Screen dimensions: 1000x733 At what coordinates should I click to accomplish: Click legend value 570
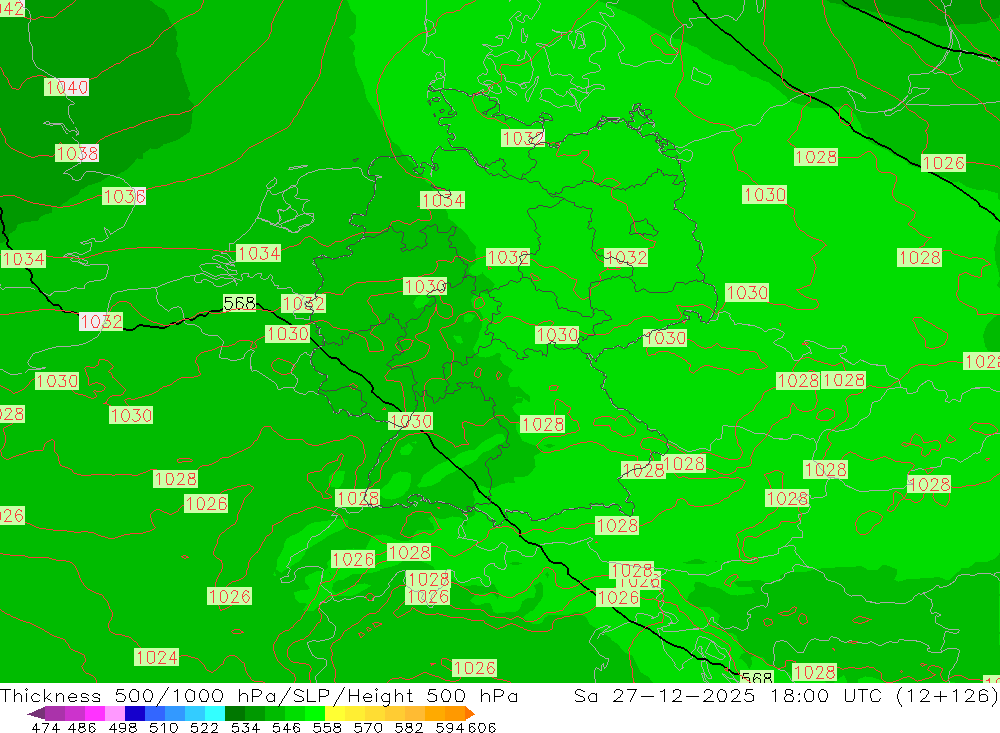368,727
